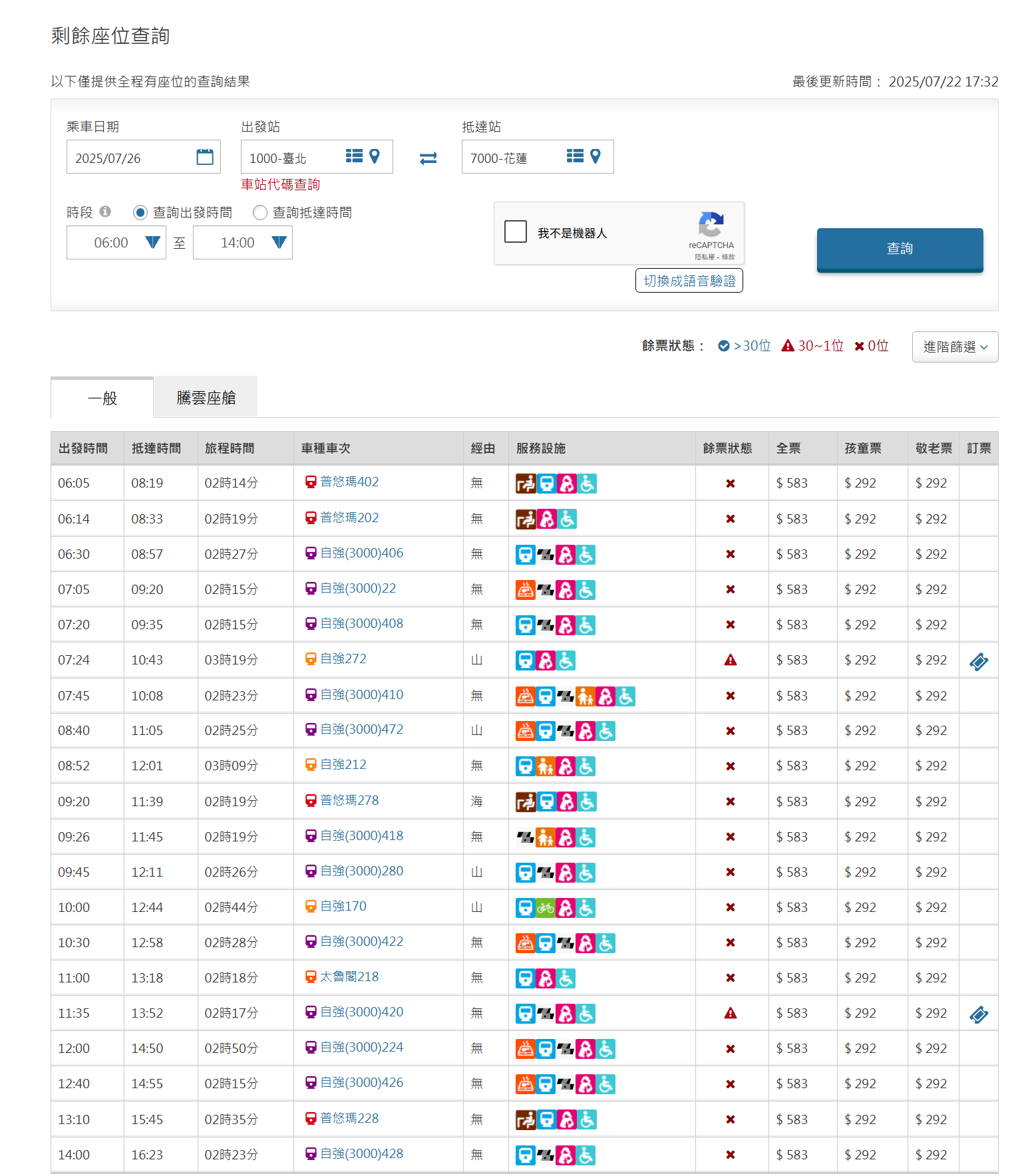This screenshot has height=1176, width=1018.
Task: Click wheelchair icon in 普悠瑪202 row
Action: point(567,519)
